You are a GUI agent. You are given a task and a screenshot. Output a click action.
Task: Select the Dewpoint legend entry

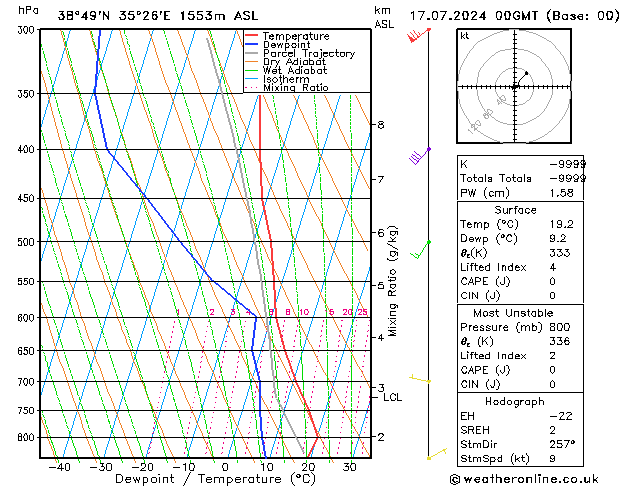(x=285, y=45)
